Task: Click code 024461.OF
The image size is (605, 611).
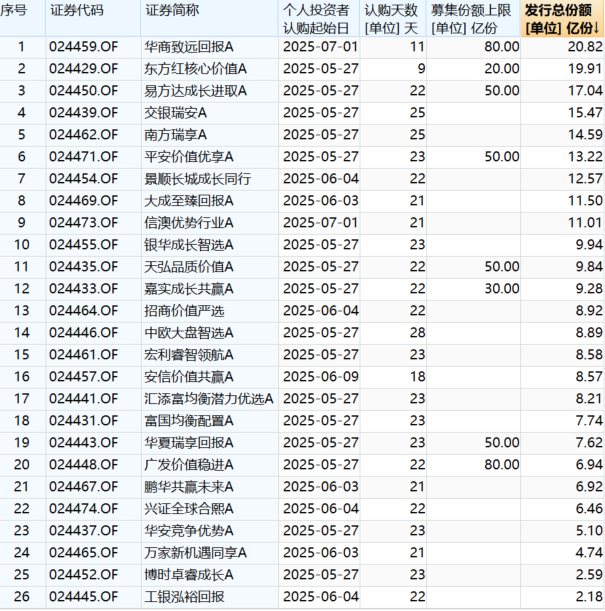Action: [83, 355]
